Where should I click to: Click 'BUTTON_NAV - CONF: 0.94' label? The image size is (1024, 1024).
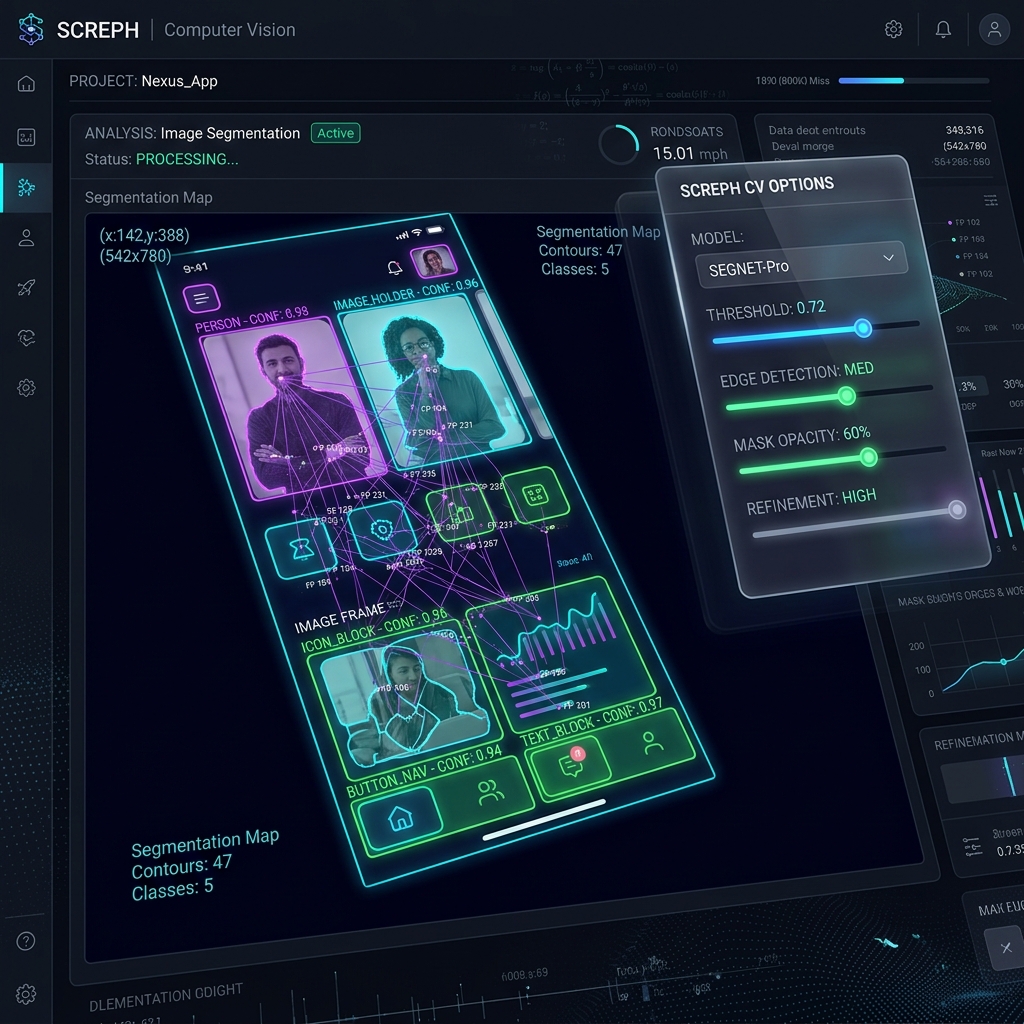tap(424, 771)
